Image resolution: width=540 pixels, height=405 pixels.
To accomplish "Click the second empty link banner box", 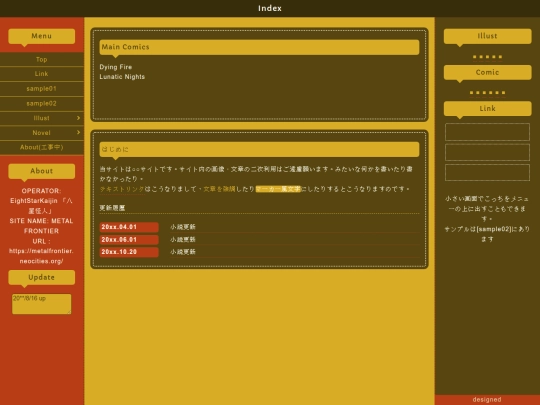I will coord(487,152).
